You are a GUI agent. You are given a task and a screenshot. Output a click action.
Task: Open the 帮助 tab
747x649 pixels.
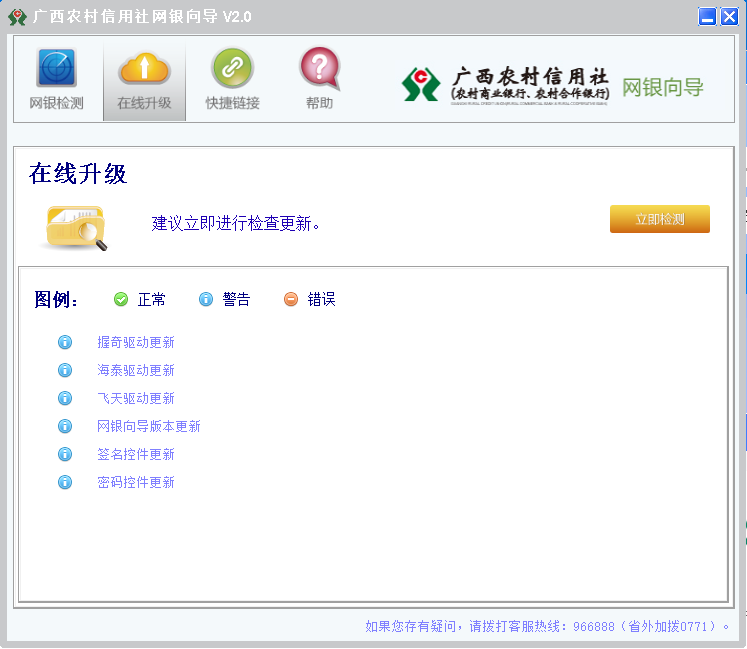(x=319, y=80)
